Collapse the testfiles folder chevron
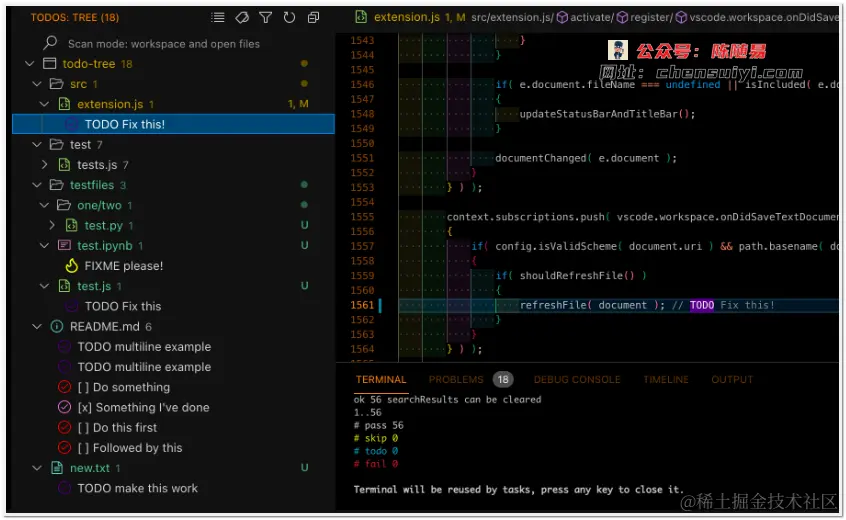846x520 pixels. pyautogui.click(x=37, y=185)
